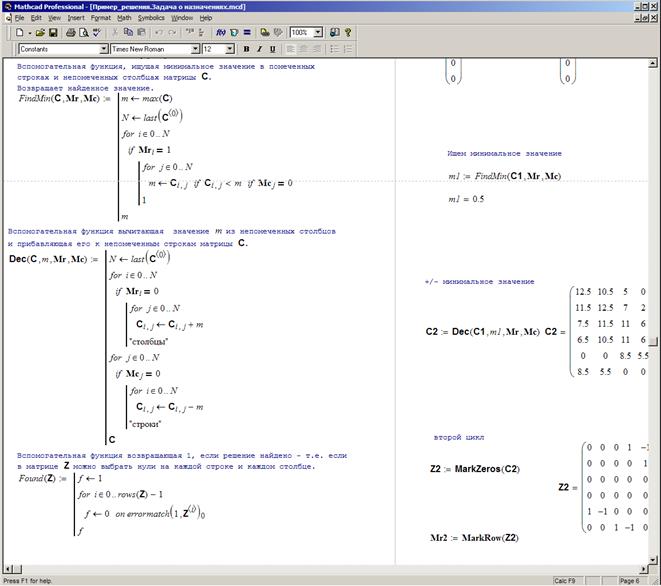The image size is (661, 586).
Task: Click the New document icon
Action: click(x=19, y=32)
